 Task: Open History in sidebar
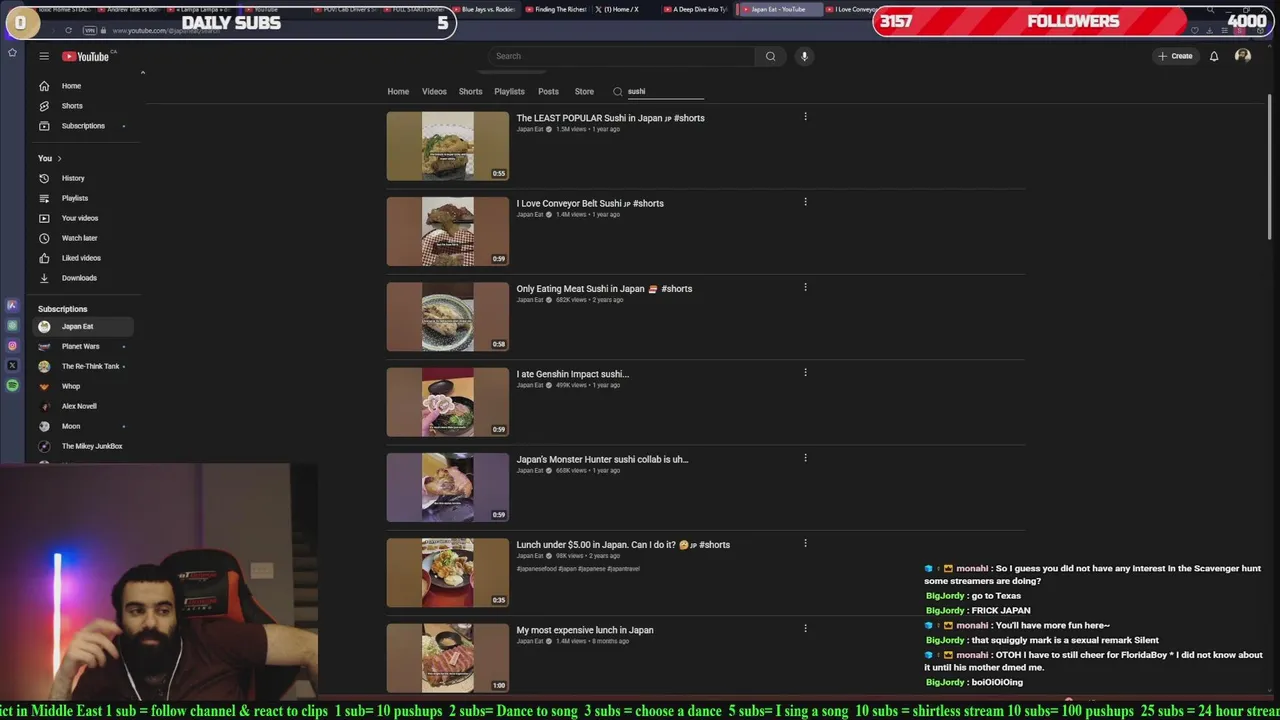pos(73,178)
